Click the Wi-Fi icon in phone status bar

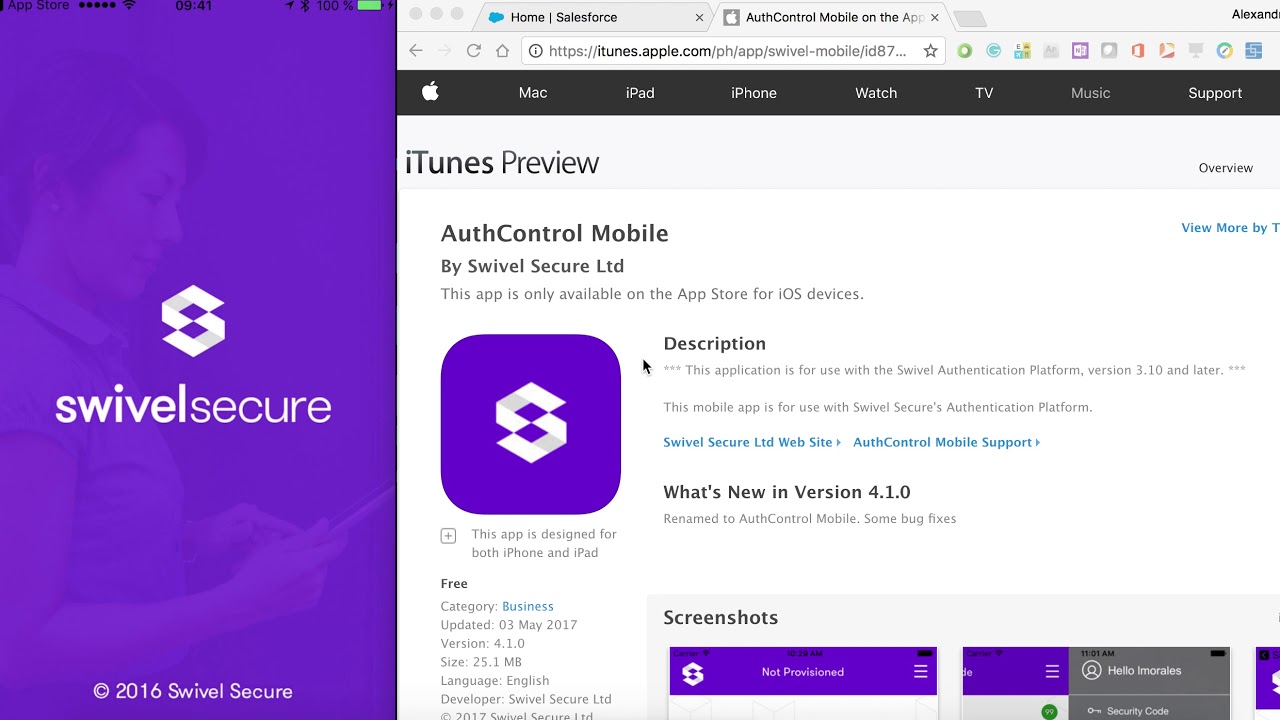tap(129, 6)
